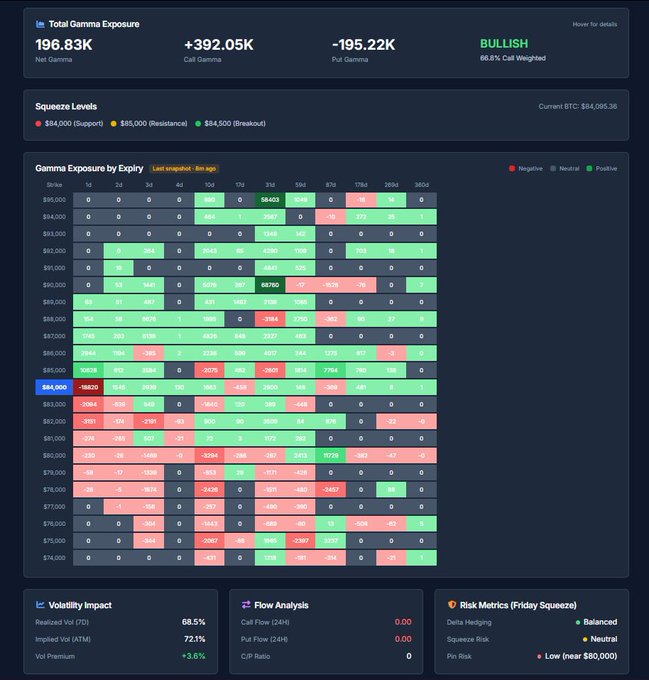Screen dimensions: 649x680
Task: Click the -3184 cell in $88,000 row
Action: click(x=270, y=319)
